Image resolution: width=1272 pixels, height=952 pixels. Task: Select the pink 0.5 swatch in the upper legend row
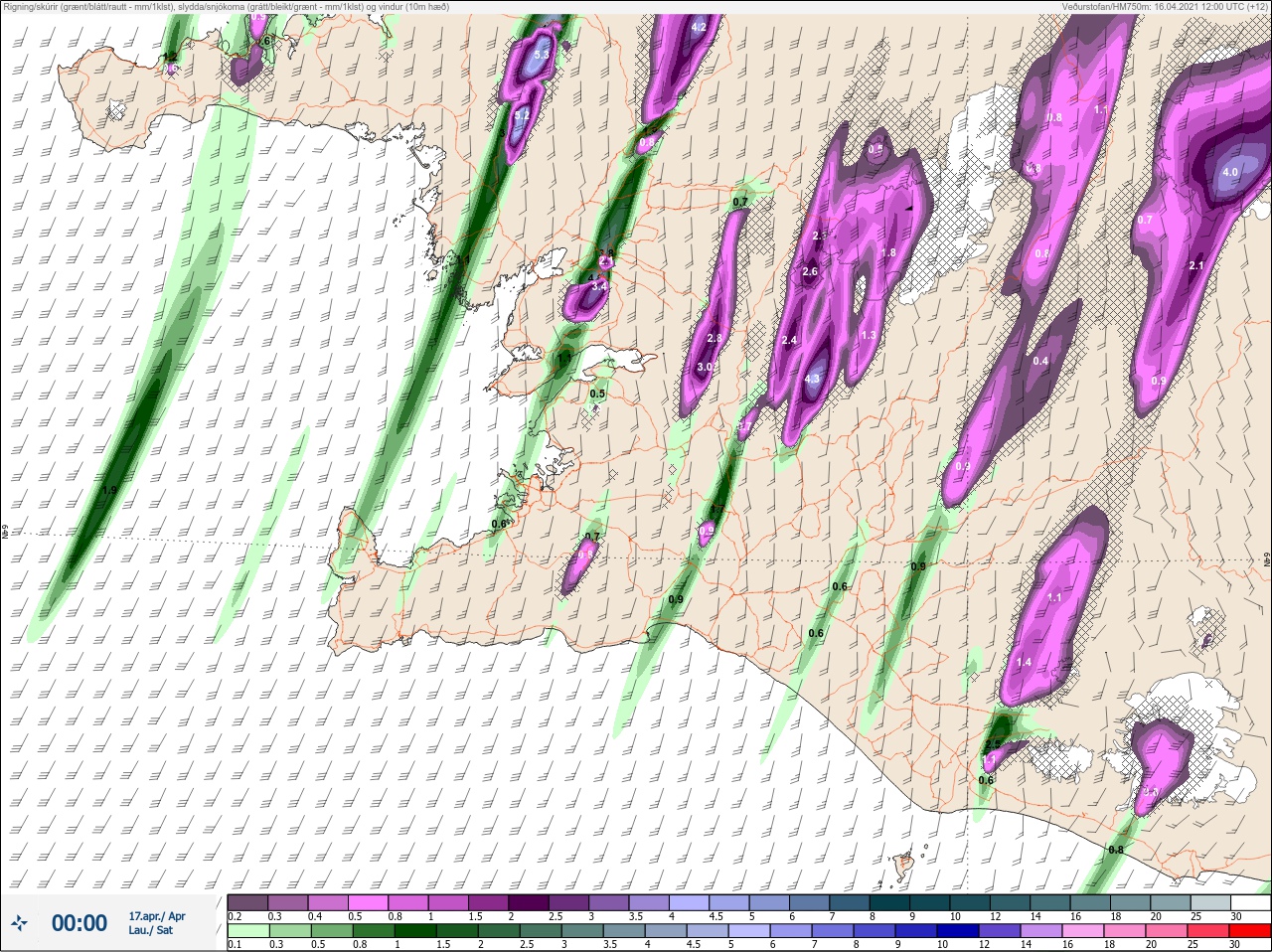point(369,903)
